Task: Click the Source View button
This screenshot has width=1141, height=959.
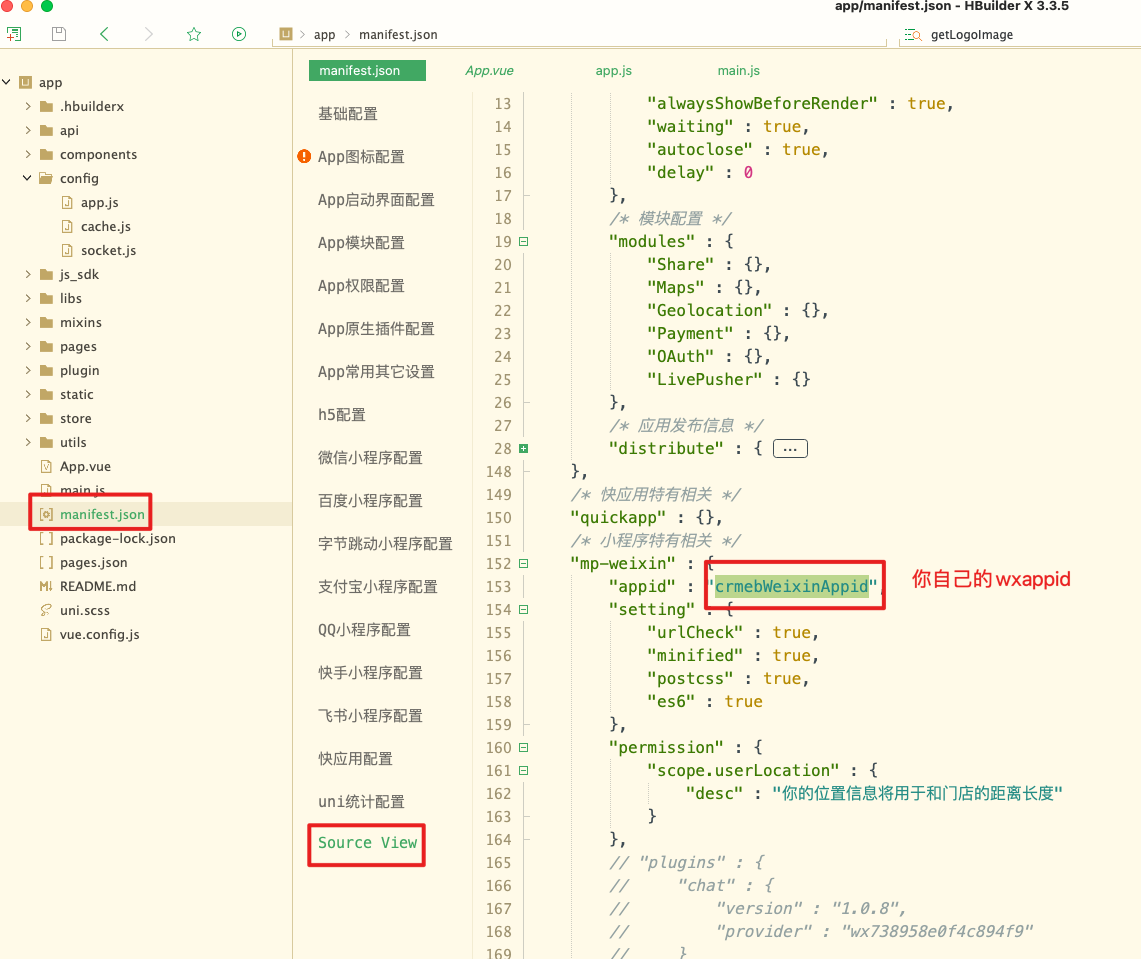Action: pos(366,844)
